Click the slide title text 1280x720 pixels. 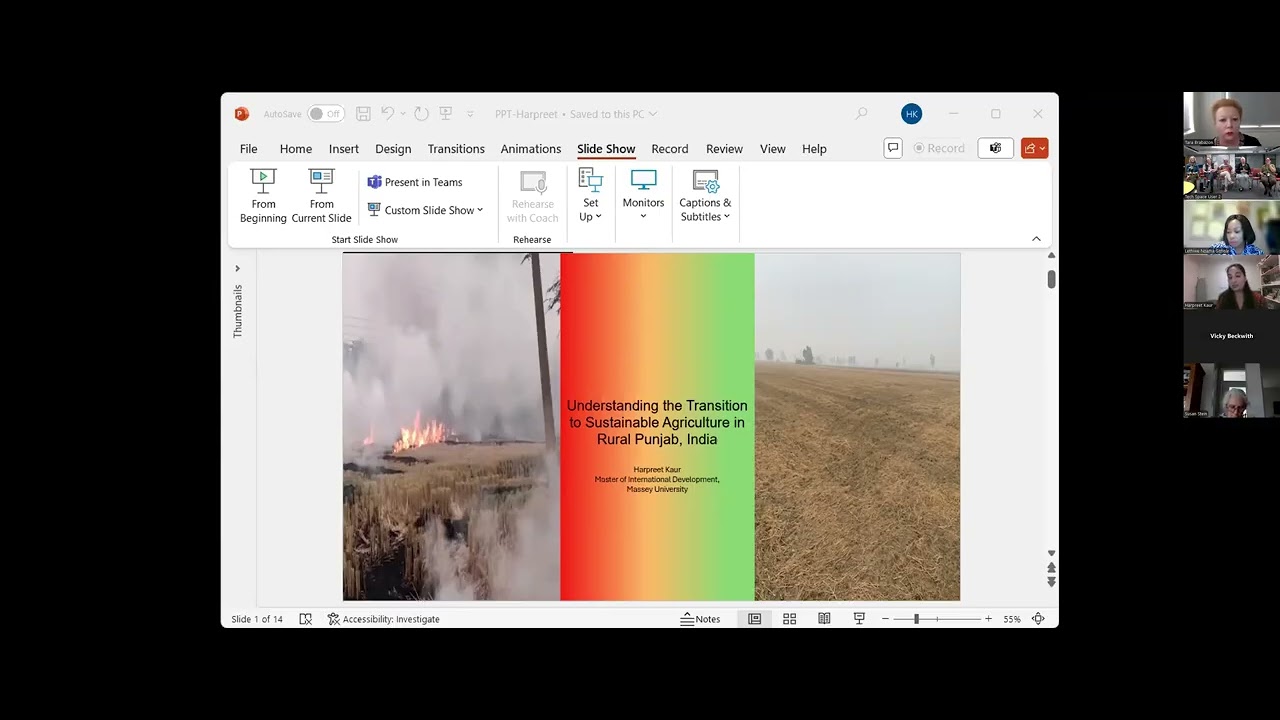click(657, 422)
